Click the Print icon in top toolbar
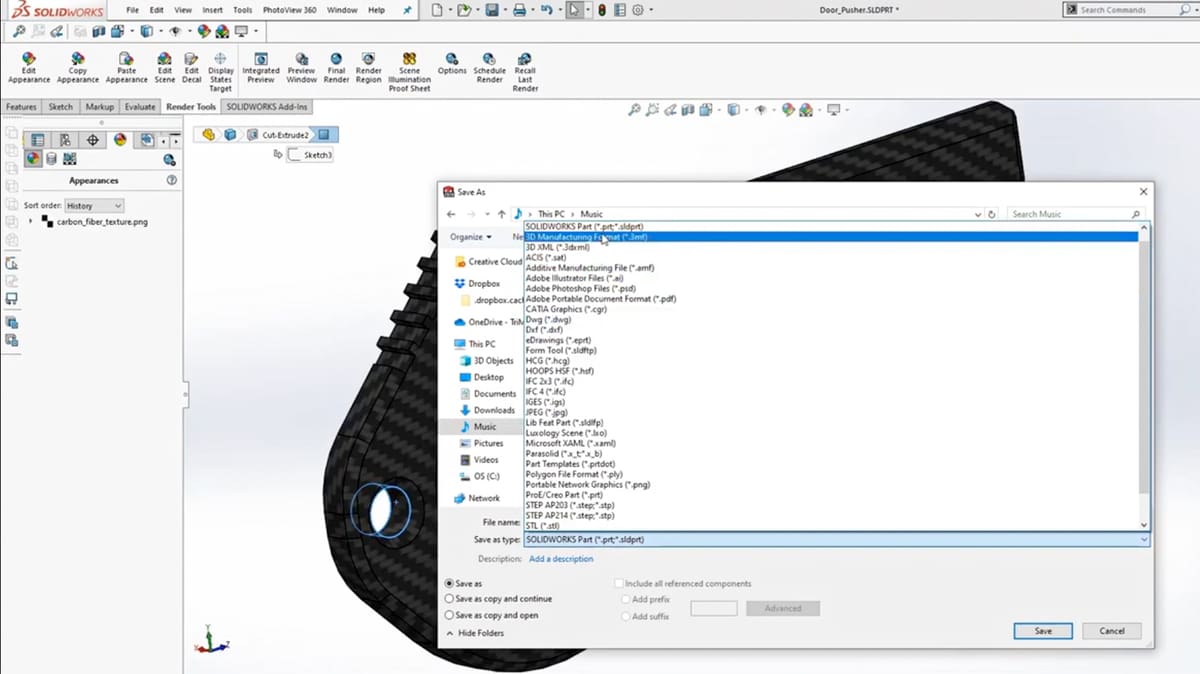This screenshot has width=1200, height=674. pyautogui.click(x=519, y=10)
